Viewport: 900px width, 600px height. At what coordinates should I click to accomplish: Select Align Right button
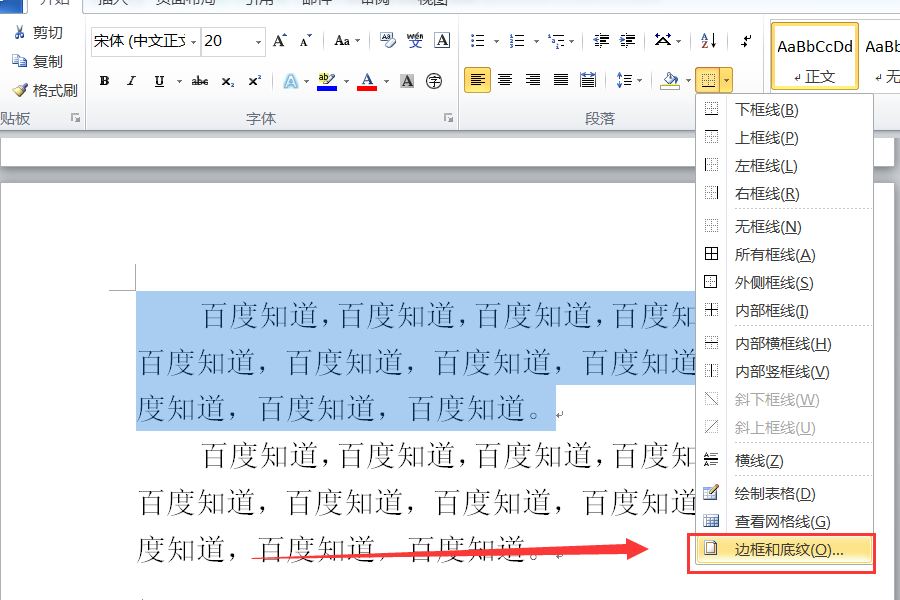(x=533, y=80)
